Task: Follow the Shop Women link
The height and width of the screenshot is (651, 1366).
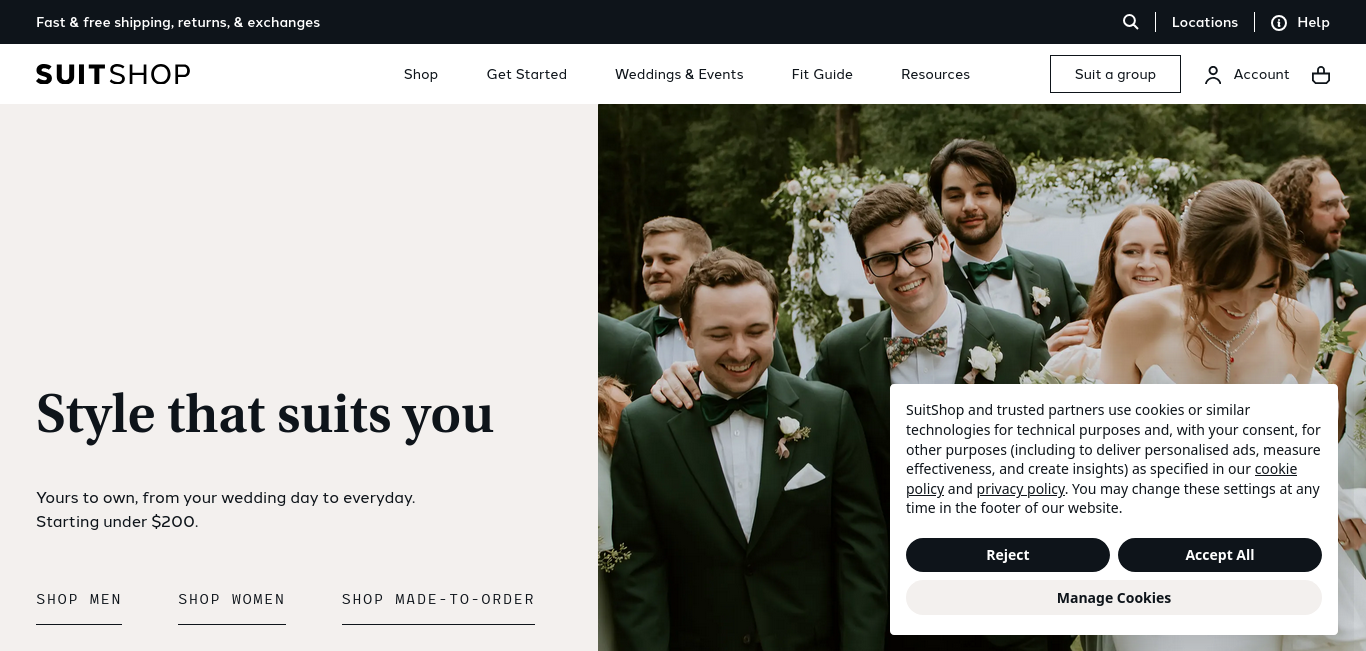Action: point(232,600)
